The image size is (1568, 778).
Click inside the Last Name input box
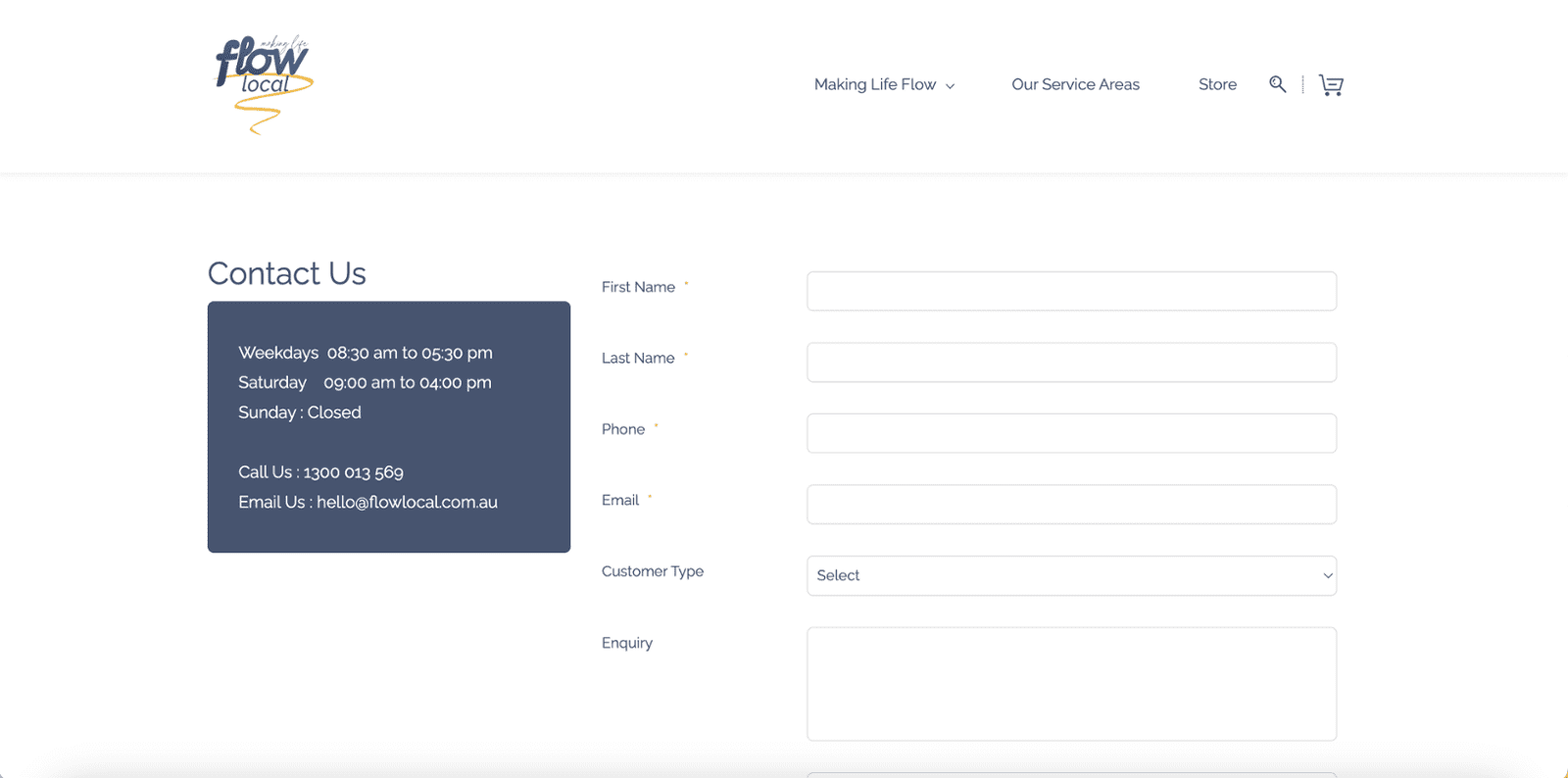pyautogui.click(x=1071, y=363)
